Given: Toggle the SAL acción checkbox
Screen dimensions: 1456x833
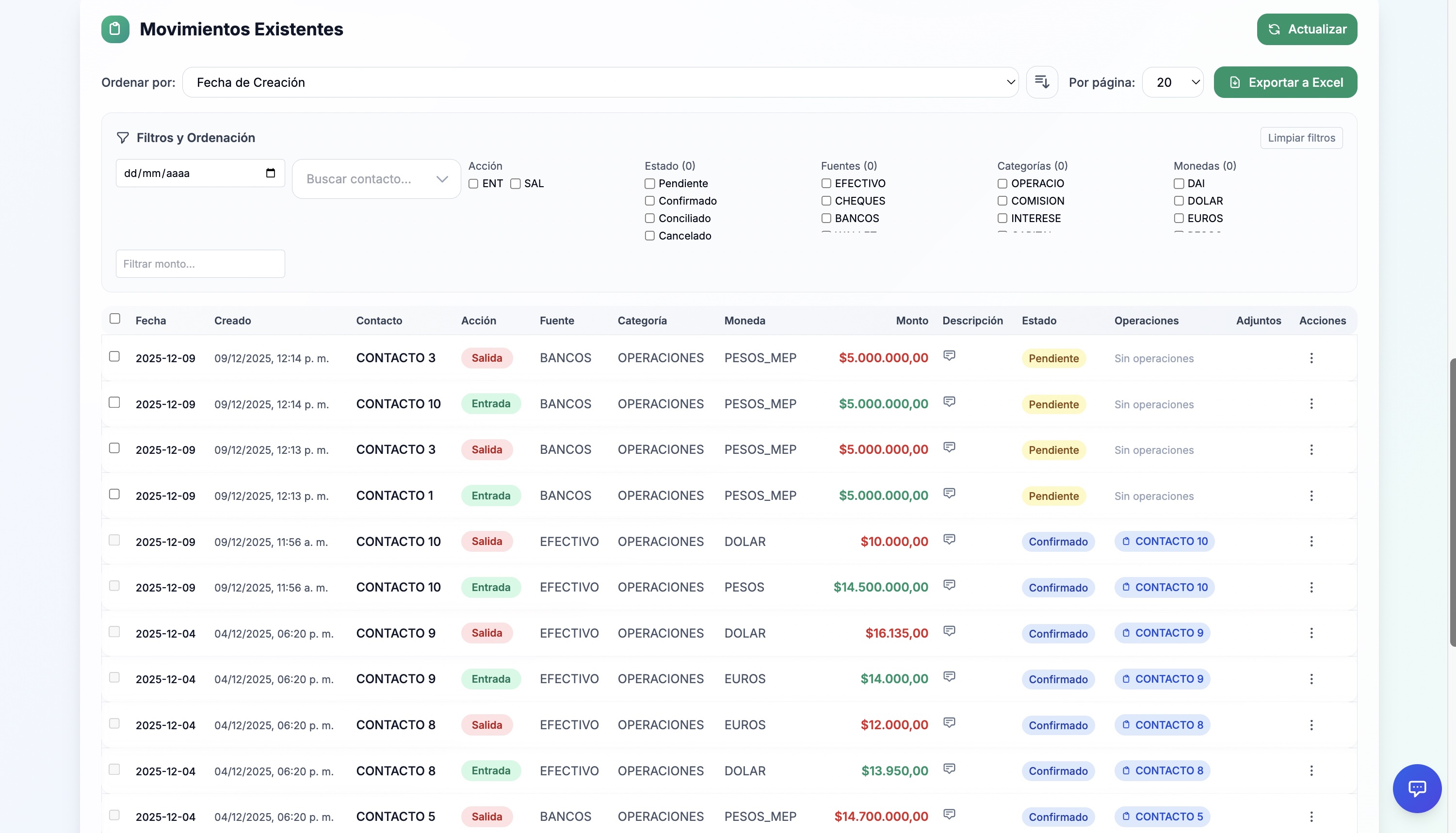Looking at the screenshot, I should pyautogui.click(x=516, y=184).
